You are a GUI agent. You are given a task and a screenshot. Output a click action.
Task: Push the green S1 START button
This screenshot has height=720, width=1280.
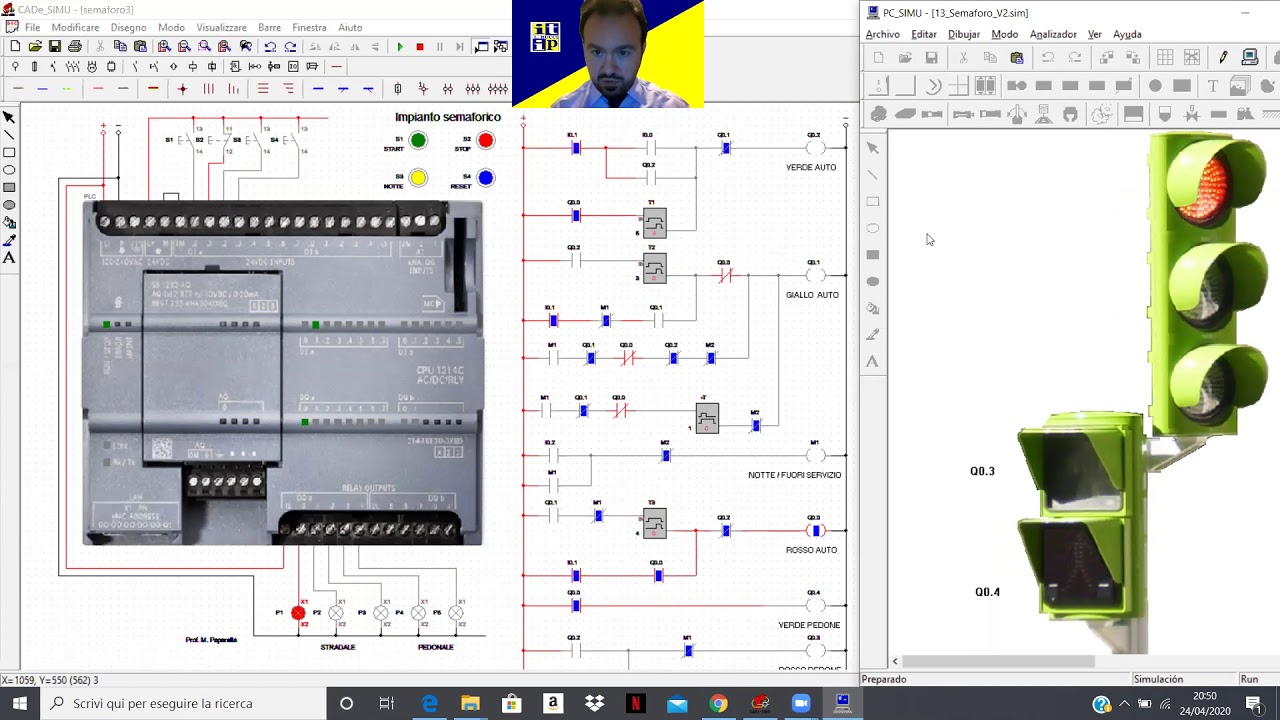[x=418, y=141]
